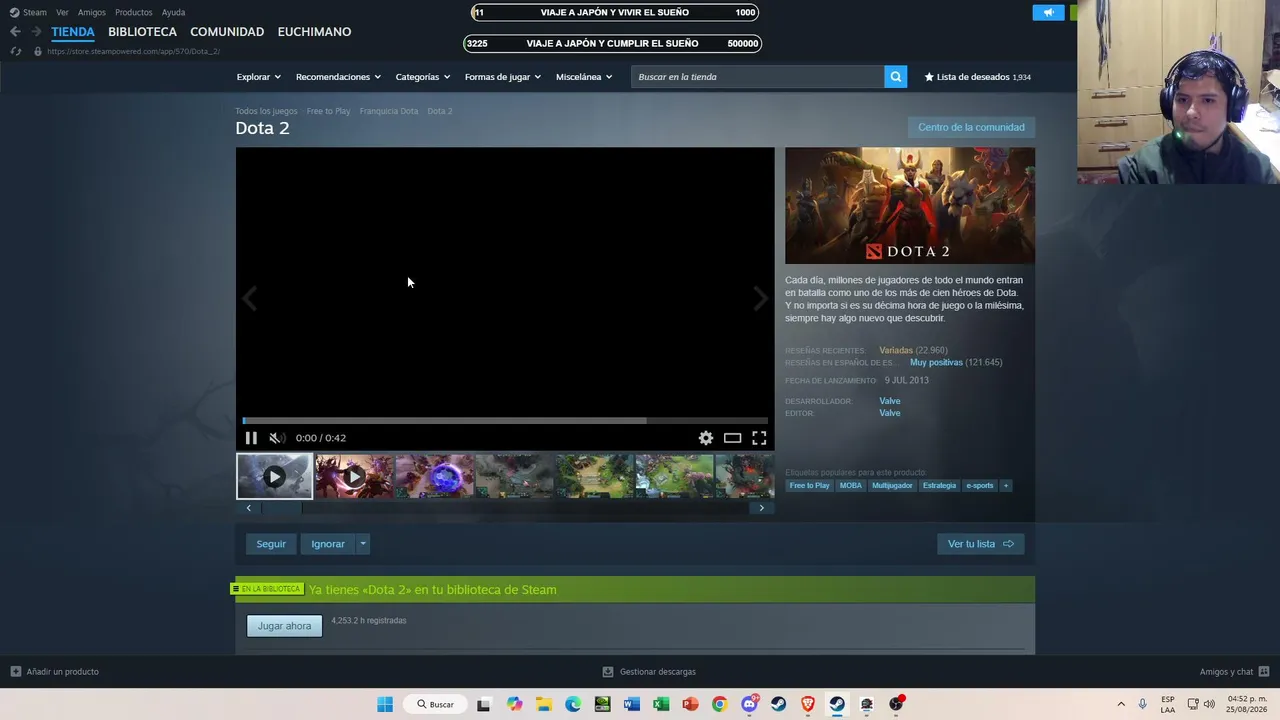
Task: Expand the Explorar dropdown
Action: click(258, 77)
